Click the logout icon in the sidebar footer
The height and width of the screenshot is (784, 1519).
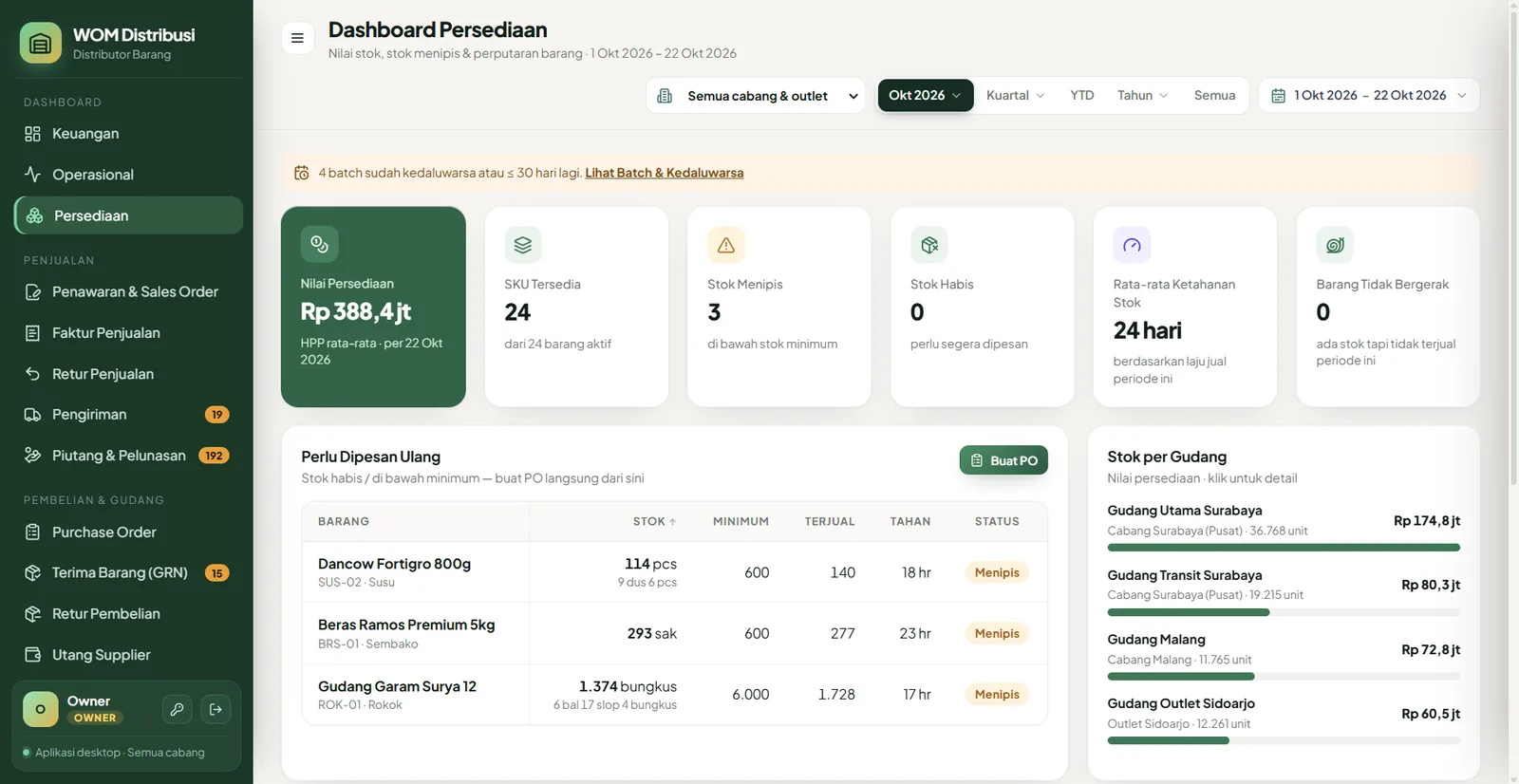coord(216,709)
